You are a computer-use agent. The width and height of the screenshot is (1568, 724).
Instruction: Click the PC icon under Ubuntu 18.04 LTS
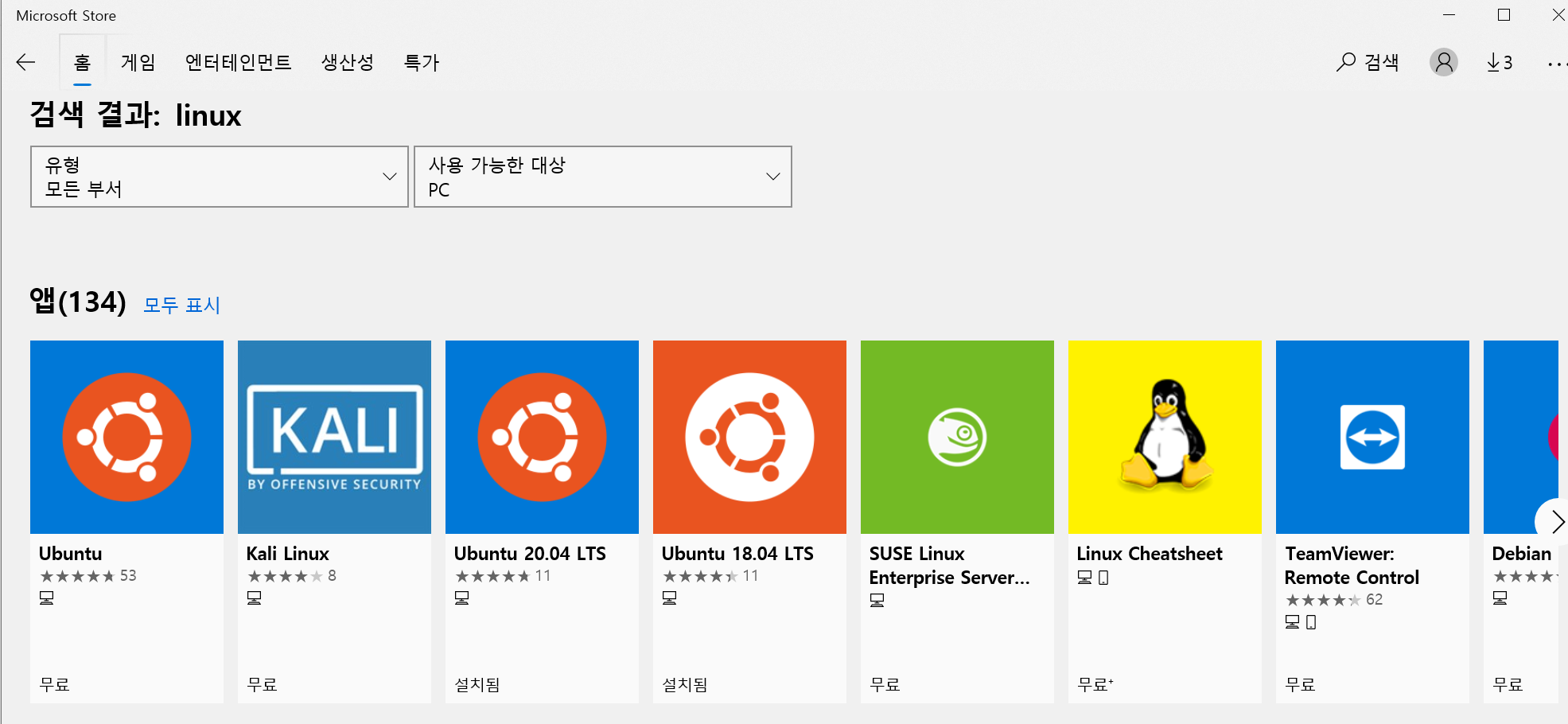point(670,597)
